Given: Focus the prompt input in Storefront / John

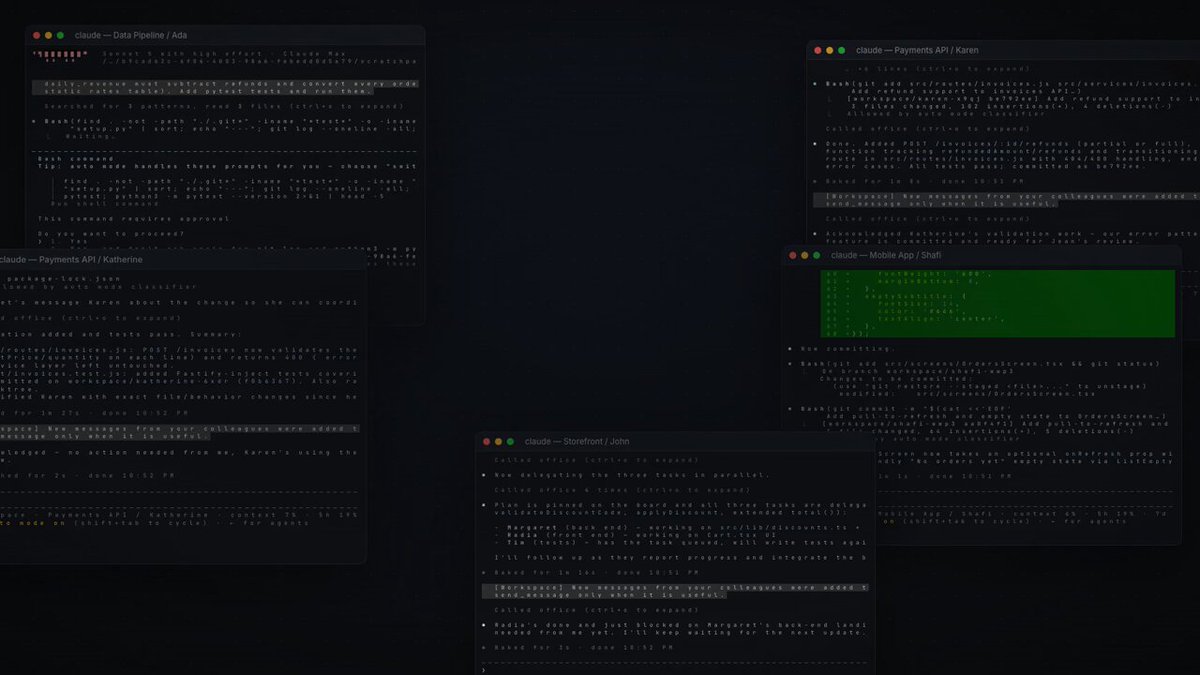Looking at the screenshot, I should 676,669.
